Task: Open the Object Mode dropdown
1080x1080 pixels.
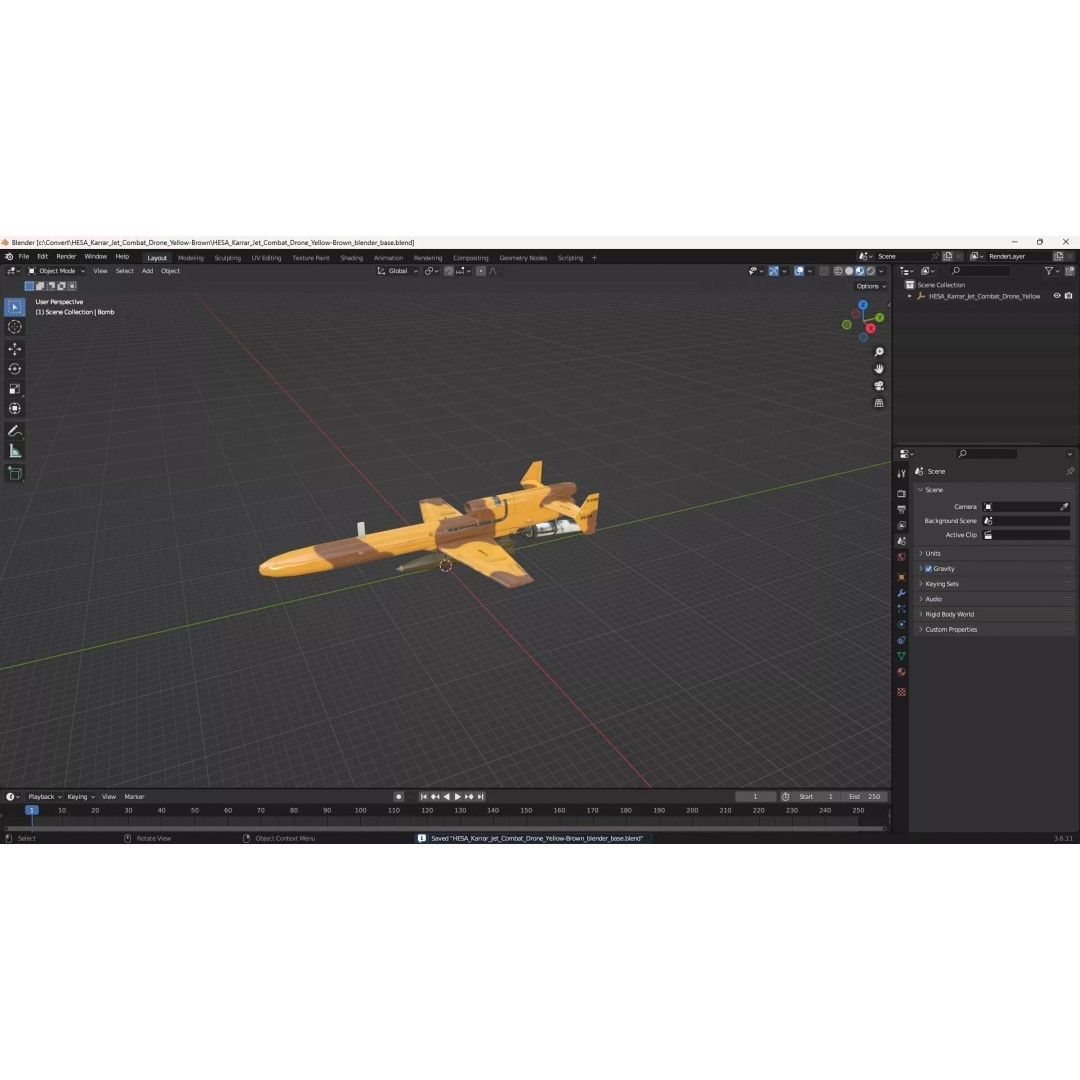Action: (56, 271)
